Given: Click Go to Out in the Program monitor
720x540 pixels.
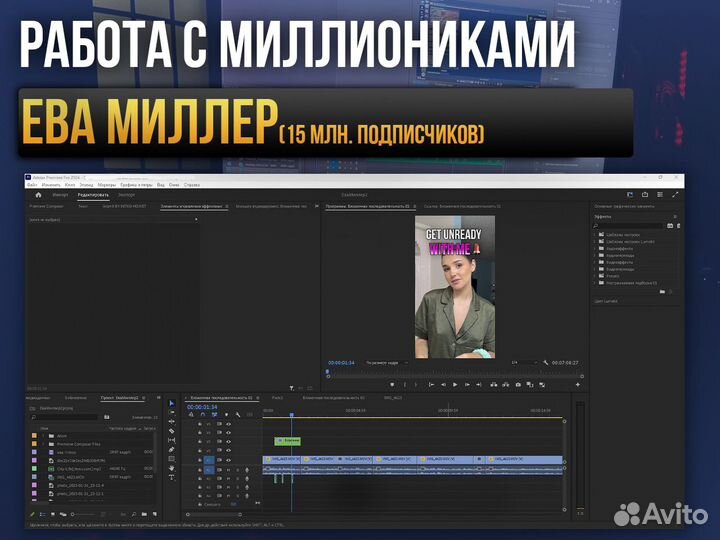Looking at the screenshot, I should point(479,385).
